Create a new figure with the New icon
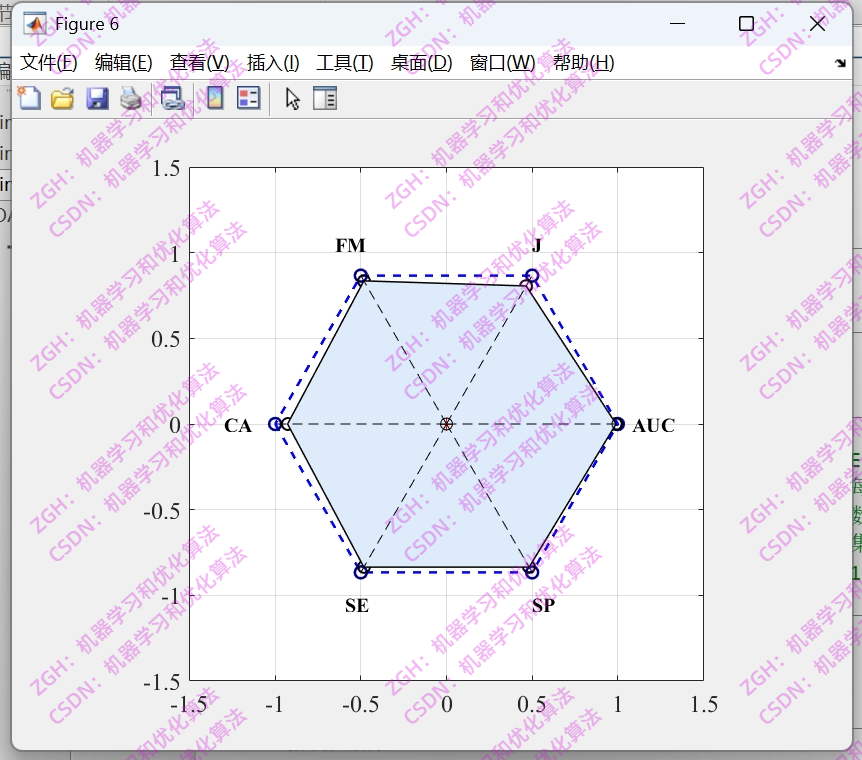The height and width of the screenshot is (760, 862). [29, 97]
